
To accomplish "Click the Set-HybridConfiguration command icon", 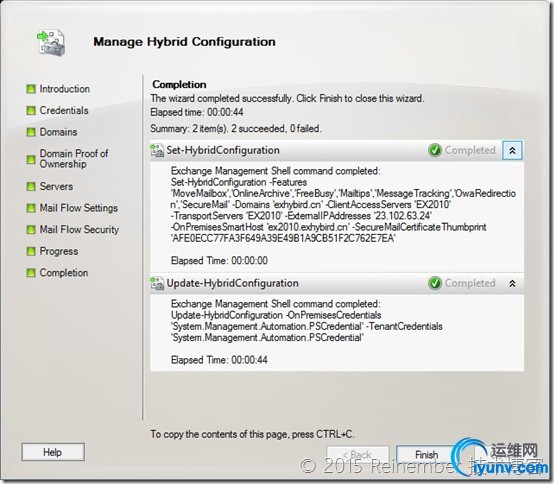I will [x=157, y=150].
